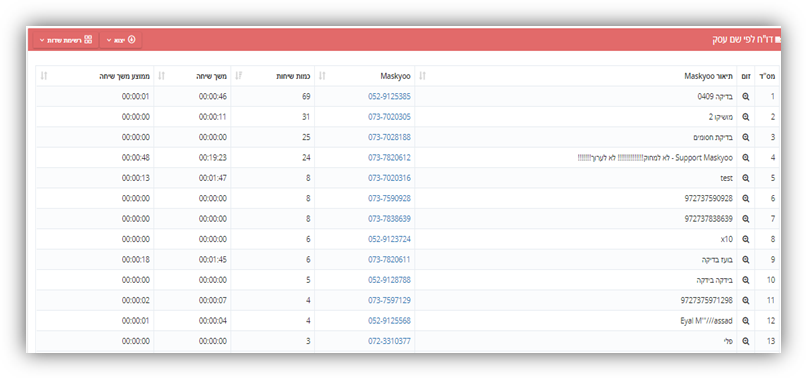Click the duration 00:19:23 cell
The width and height of the screenshot is (806, 378).
pyautogui.click(x=192, y=157)
